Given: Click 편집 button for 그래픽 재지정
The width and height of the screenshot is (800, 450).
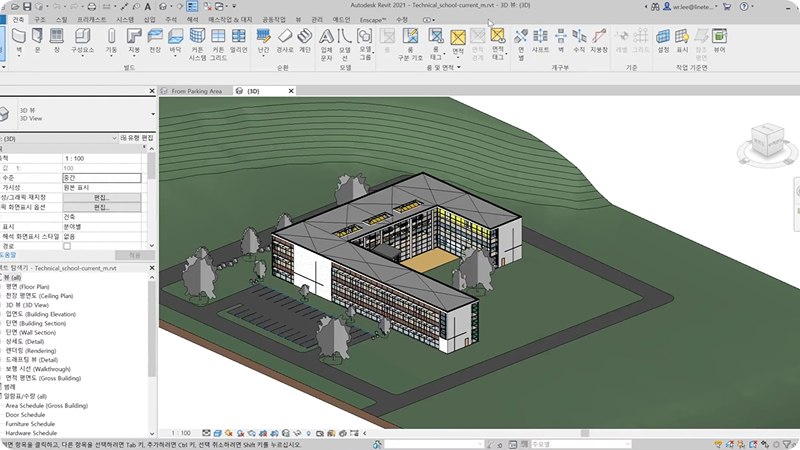Looking at the screenshot, I should (101, 197).
